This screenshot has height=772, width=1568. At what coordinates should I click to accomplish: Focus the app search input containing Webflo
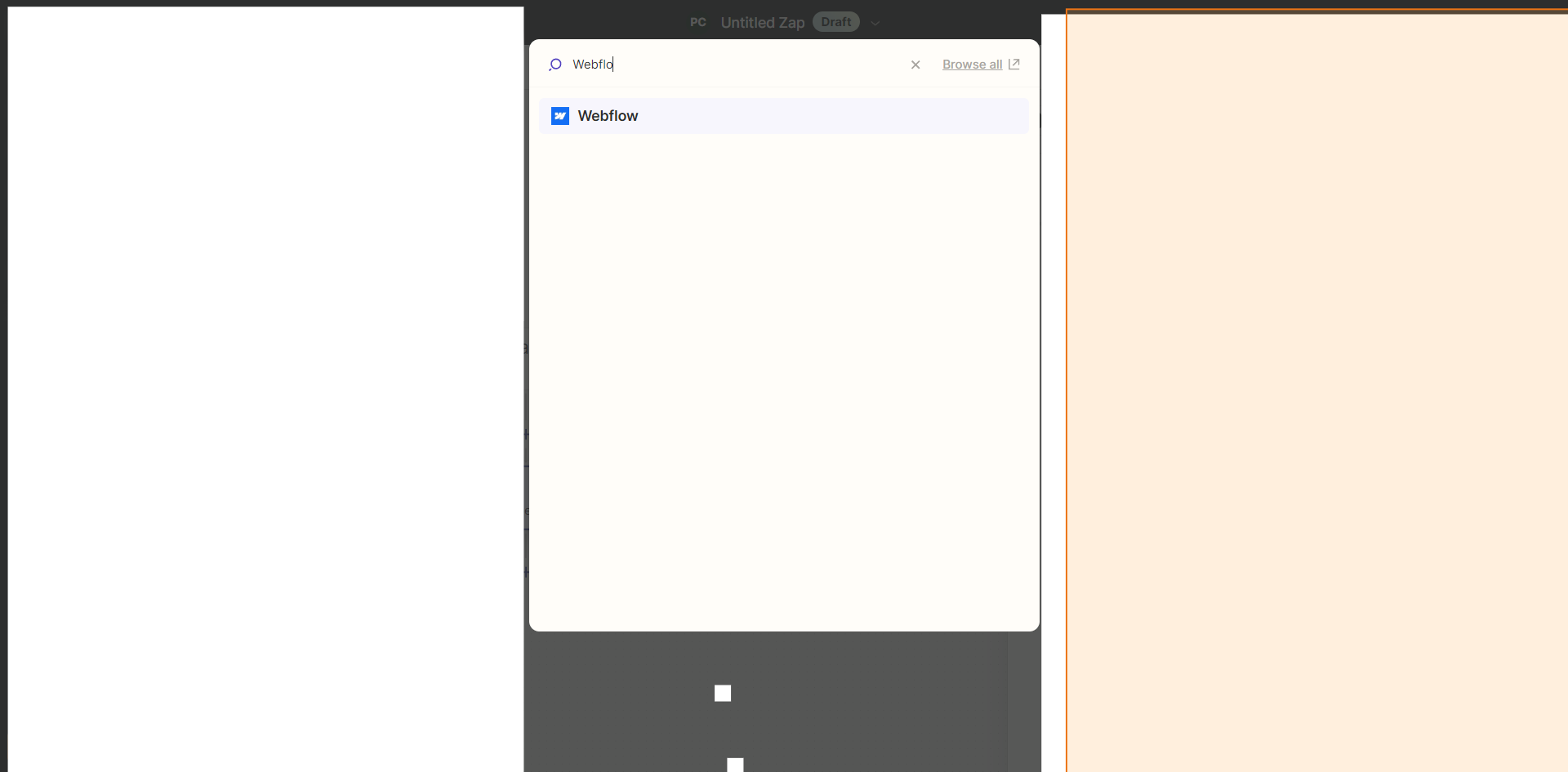[735, 65]
